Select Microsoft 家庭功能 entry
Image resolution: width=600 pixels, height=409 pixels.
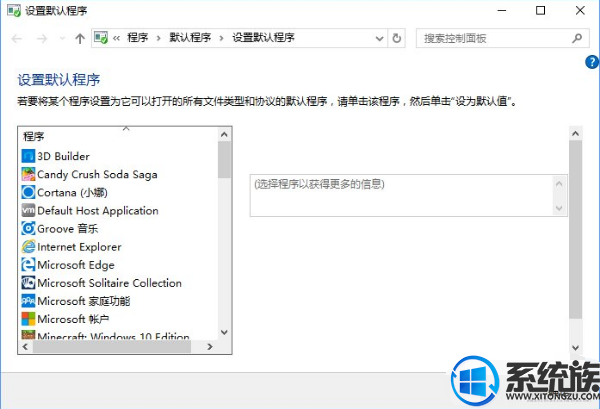point(84,301)
